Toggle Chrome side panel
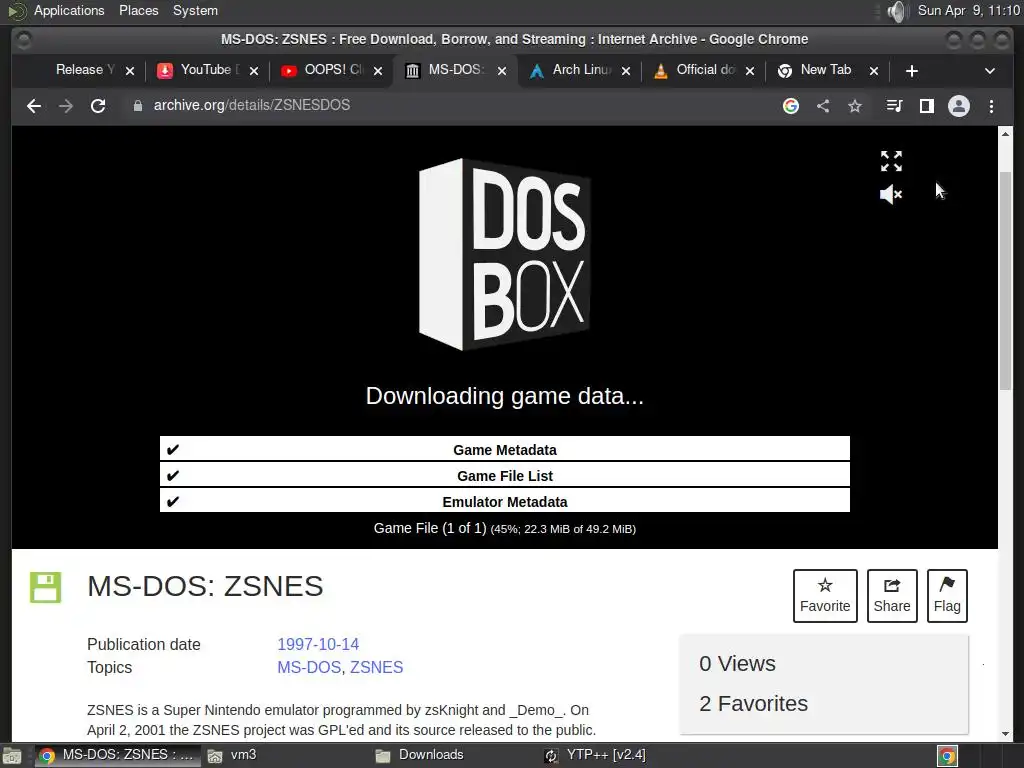1024x768 pixels. [926, 106]
